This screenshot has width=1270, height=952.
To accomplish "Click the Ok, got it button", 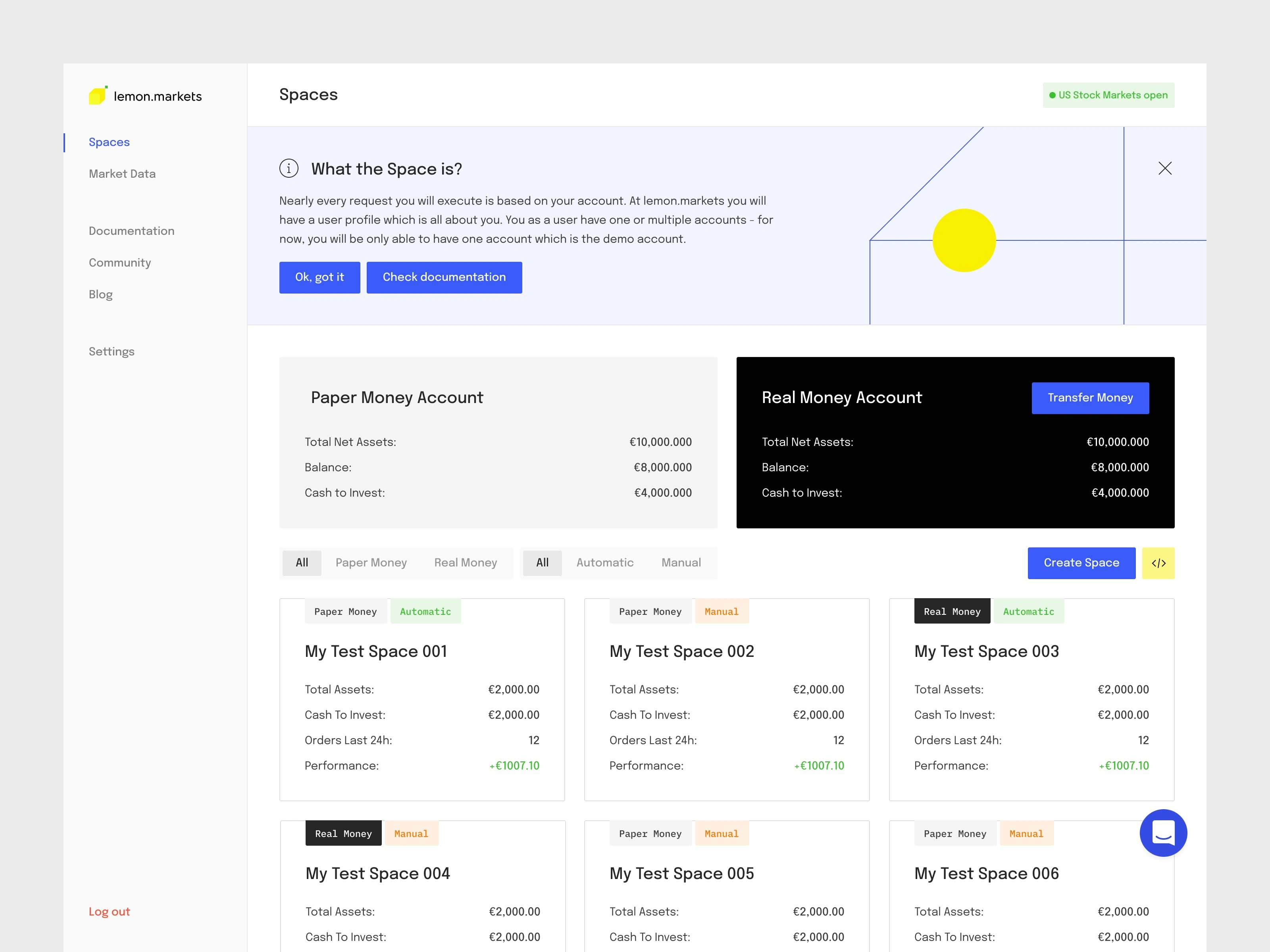I will point(320,278).
